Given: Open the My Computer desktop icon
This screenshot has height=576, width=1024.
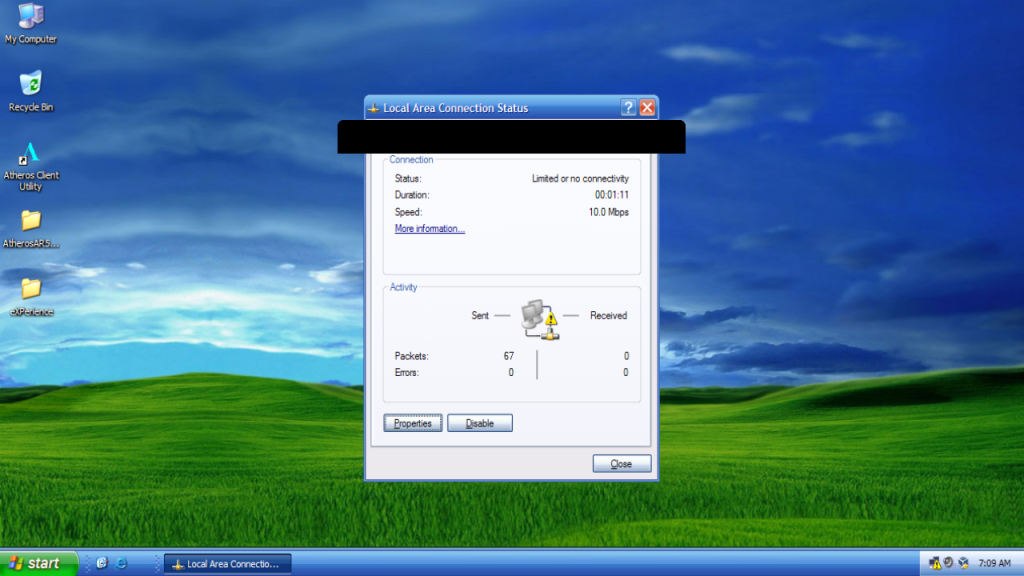Looking at the screenshot, I should click(31, 24).
